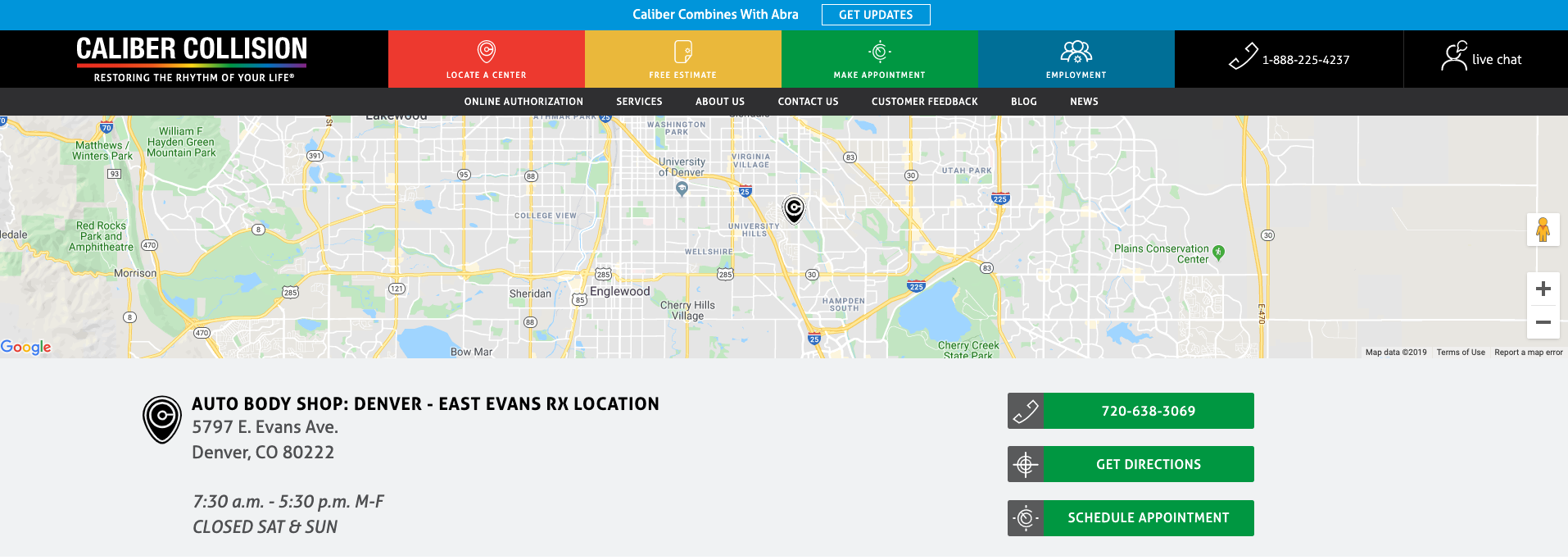The image size is (1568, 560).
Task: Call the 1-888-225-4237 phone number
Action: 1289,59
